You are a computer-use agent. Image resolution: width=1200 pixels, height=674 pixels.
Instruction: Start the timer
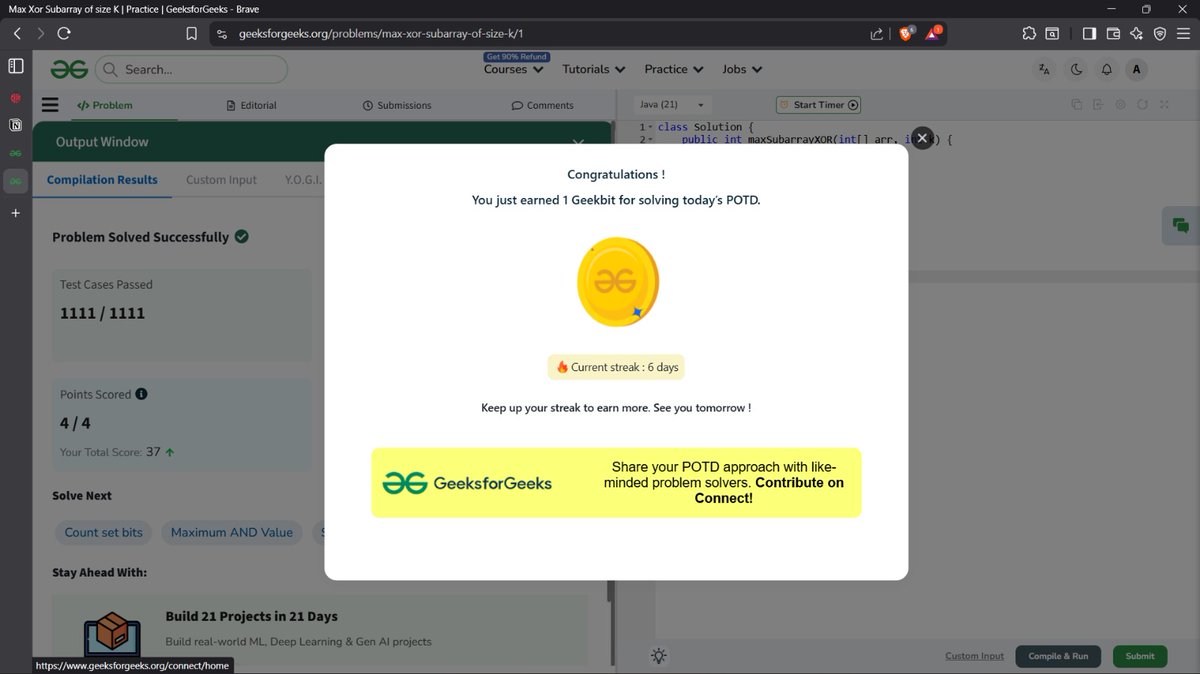818,105
